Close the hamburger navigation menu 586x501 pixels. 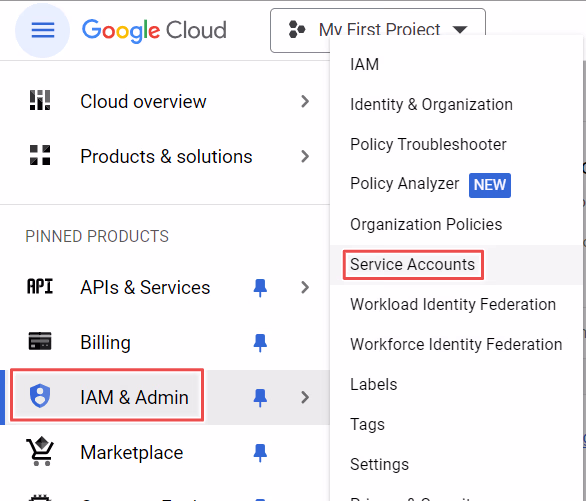[43, 30]
